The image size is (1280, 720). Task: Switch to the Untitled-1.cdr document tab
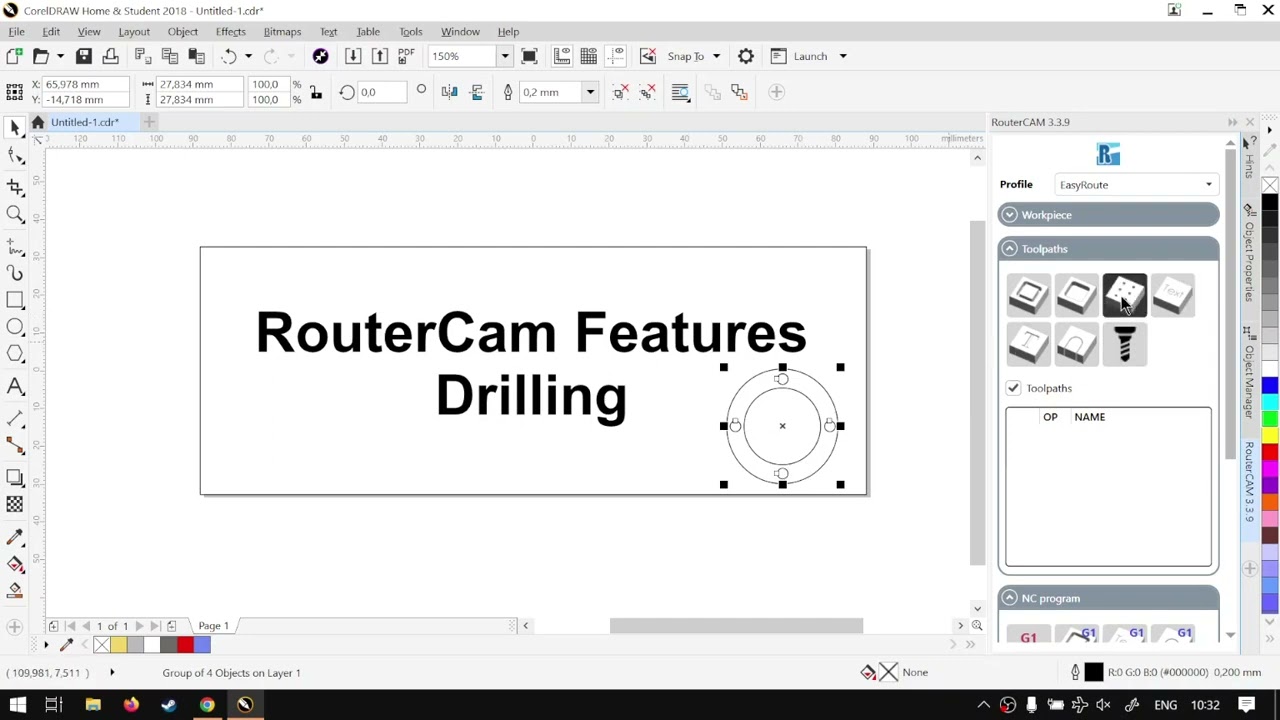[85, 122]
